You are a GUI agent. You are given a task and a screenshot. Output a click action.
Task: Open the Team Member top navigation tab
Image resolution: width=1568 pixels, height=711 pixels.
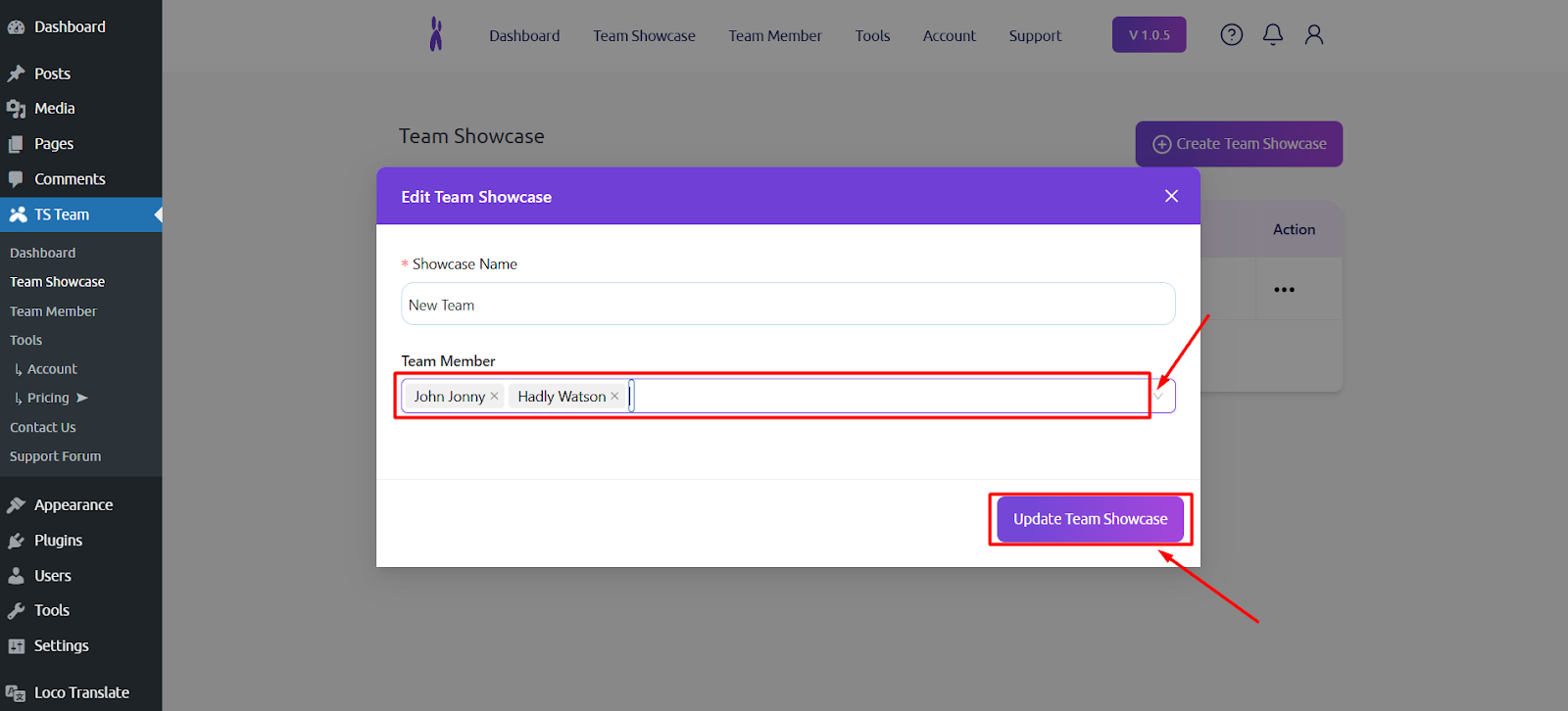774,35
